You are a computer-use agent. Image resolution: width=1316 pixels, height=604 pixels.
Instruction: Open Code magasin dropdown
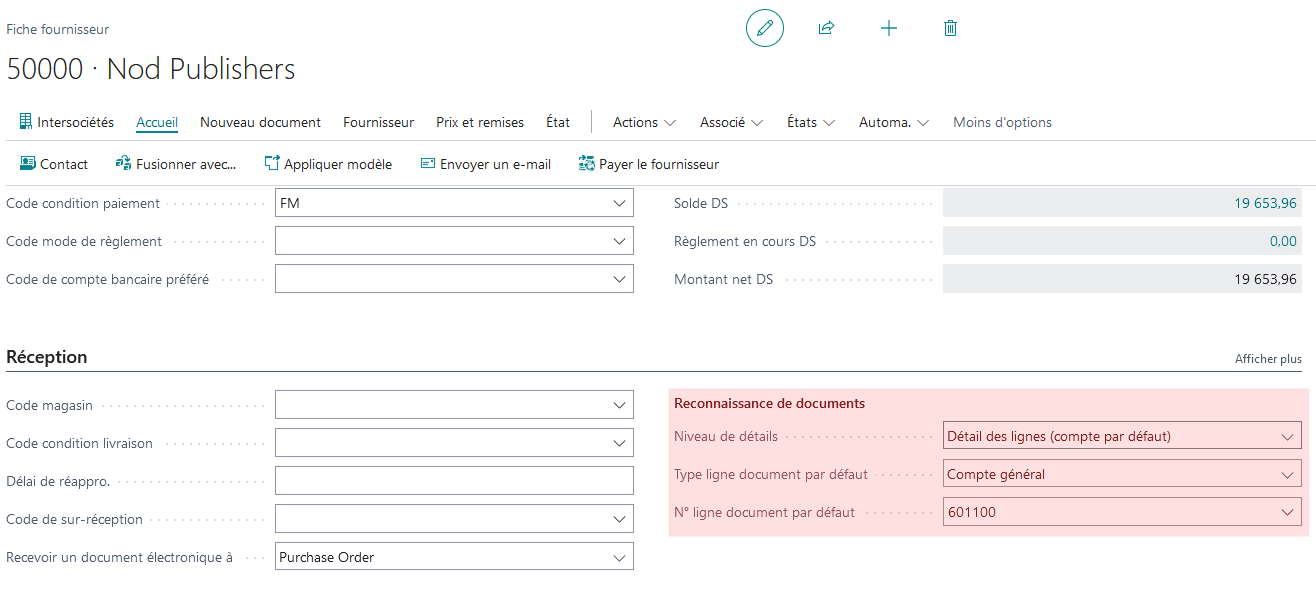click(619, 405)
